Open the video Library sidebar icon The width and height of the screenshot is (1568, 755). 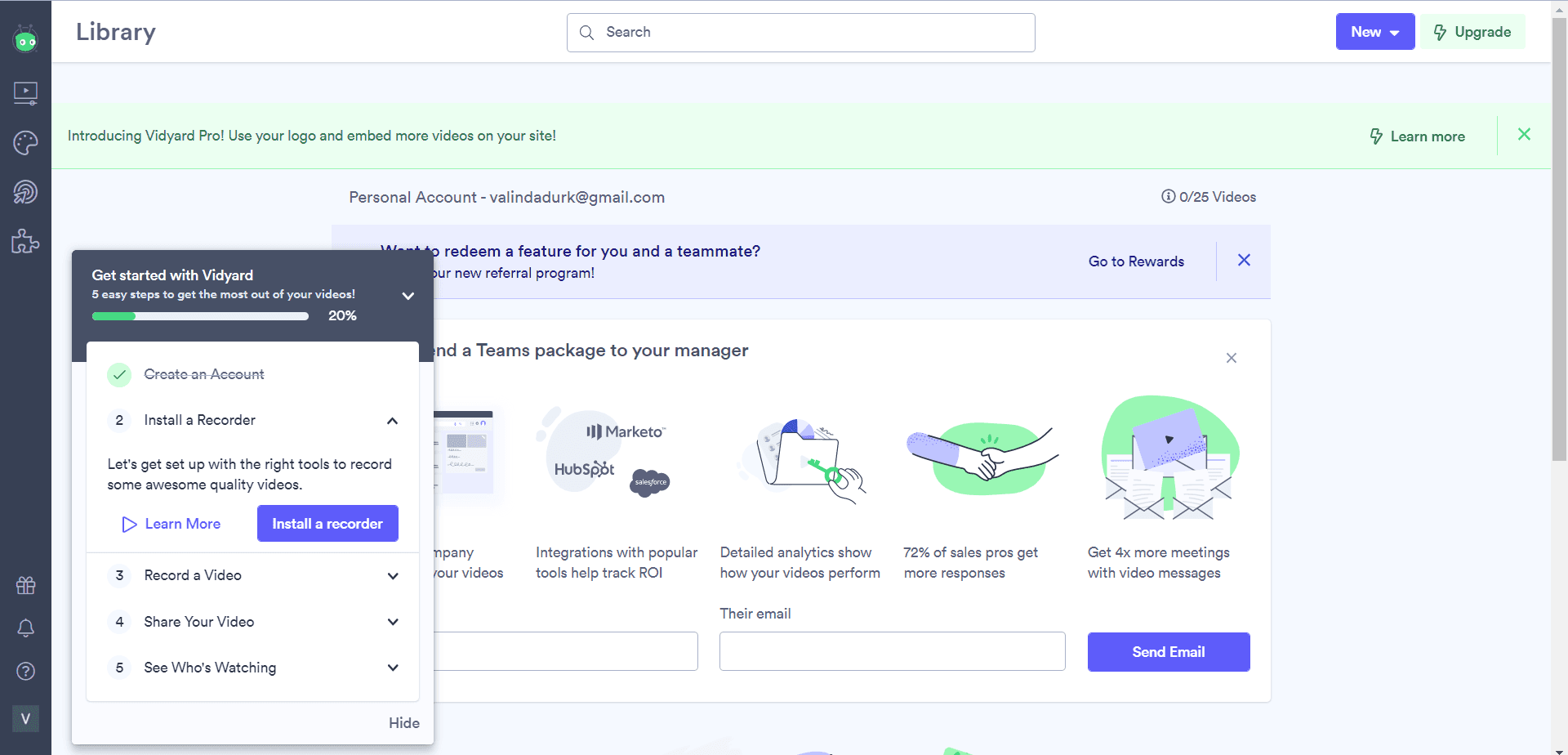pos(25,93)
